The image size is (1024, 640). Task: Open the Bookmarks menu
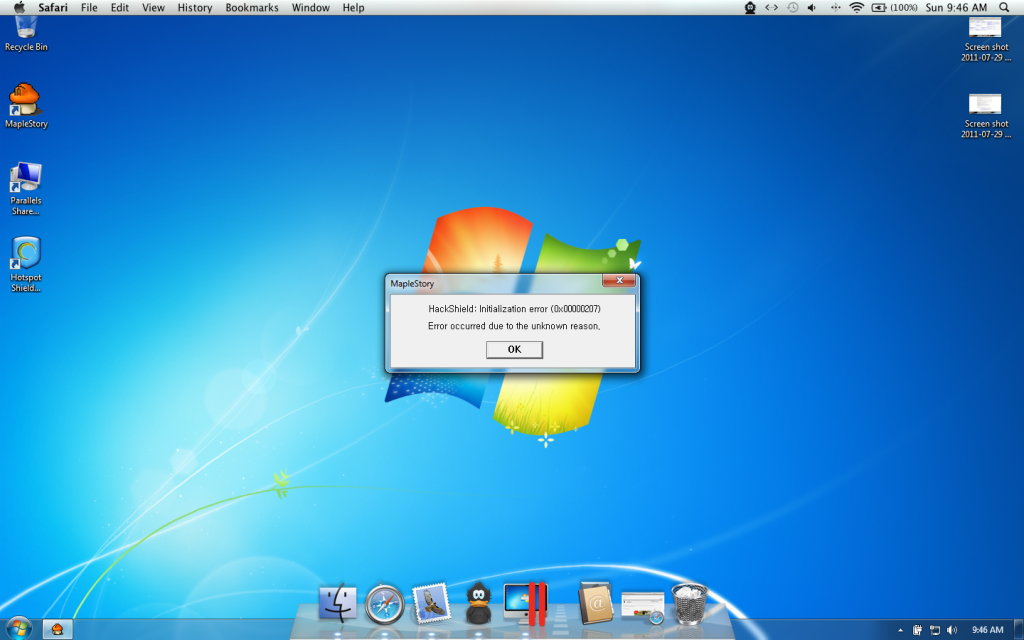(x=251, y=8)
